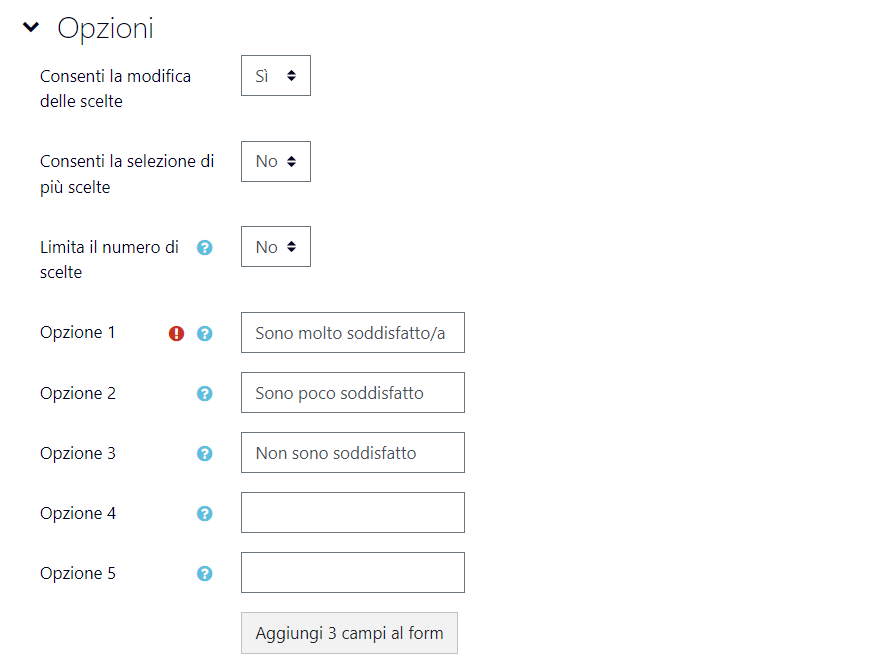Focus the Non sono soddisfatto field
Image resolution: width=877 pixels, height=658 pixels.
(353, 452)
